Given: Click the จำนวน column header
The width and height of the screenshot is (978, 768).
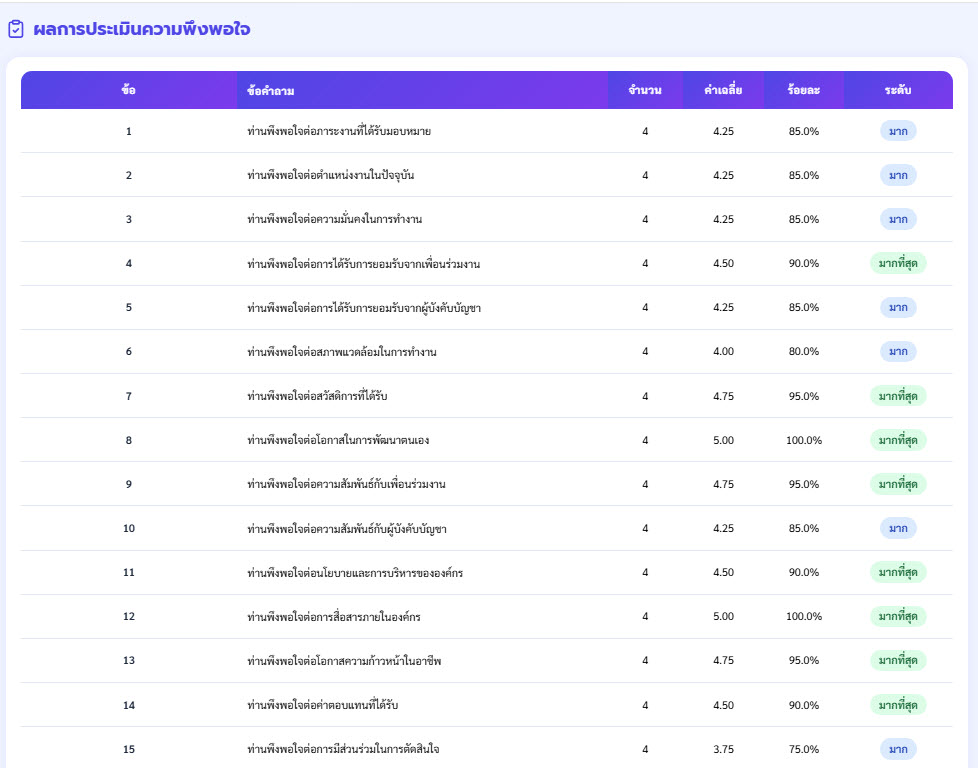Looking at the screenshot, I should (x=645, y=90).
